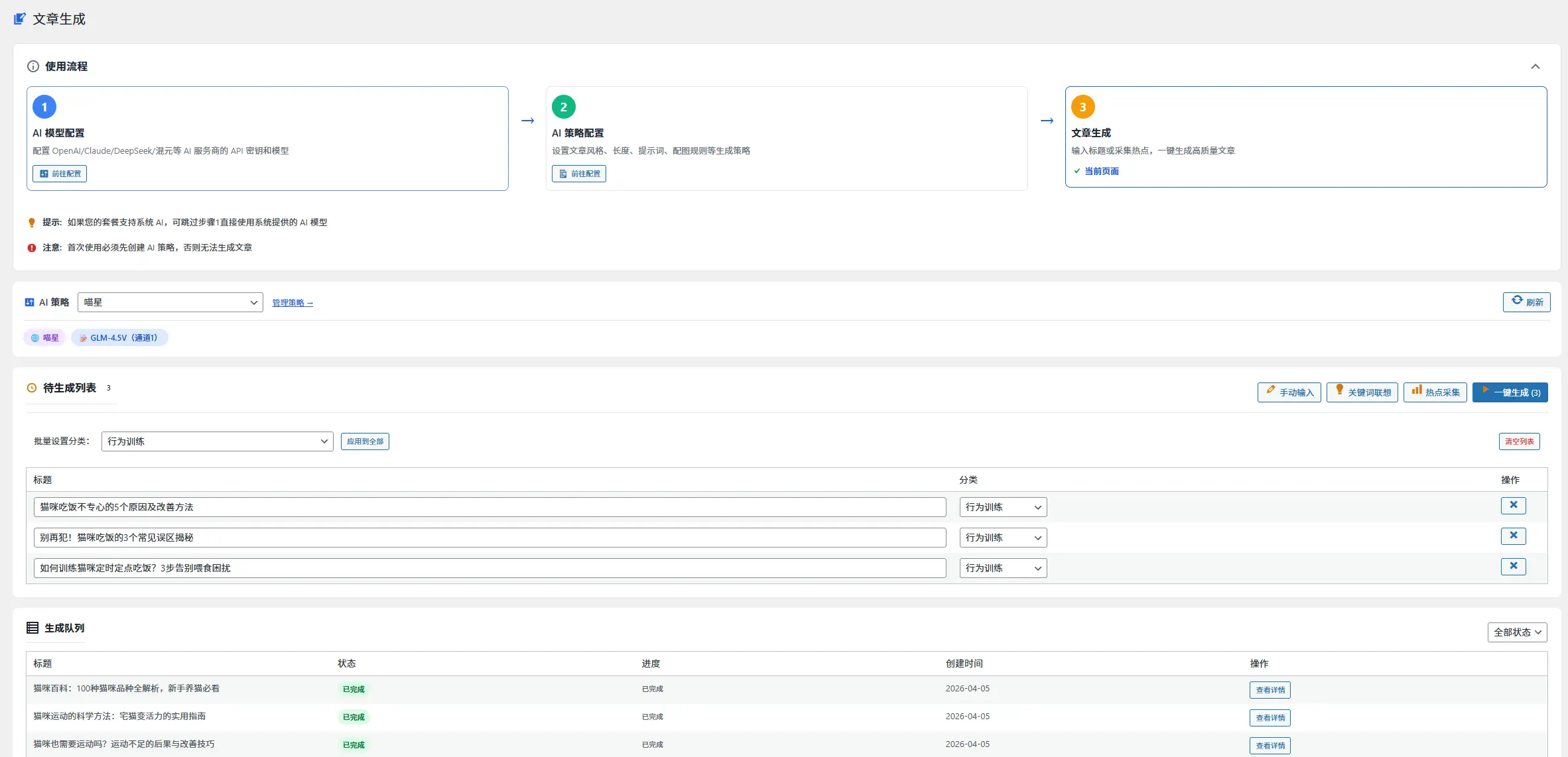Screen dimensions: 1568x757
Task: Click the 手动输入 pencil button
Action: point(1289,392)
